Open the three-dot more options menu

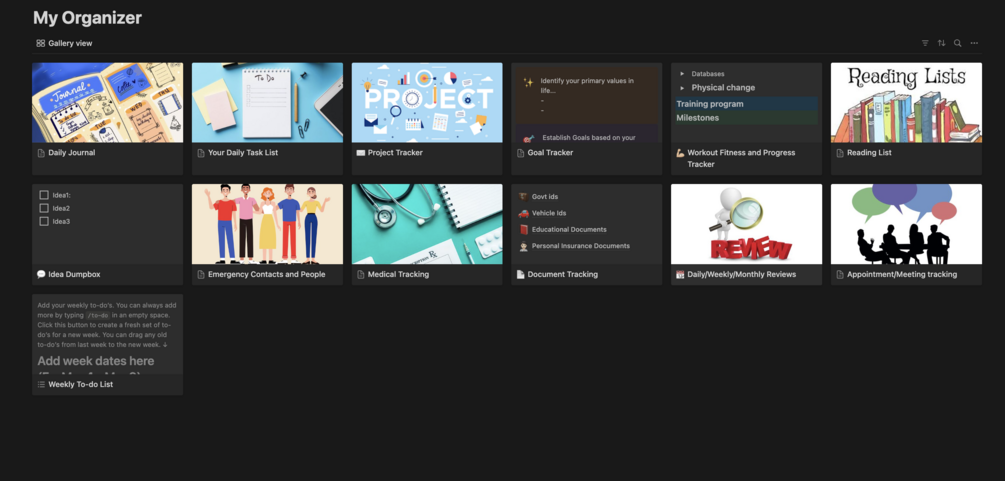pyautogui.click(x=974, y=43)
